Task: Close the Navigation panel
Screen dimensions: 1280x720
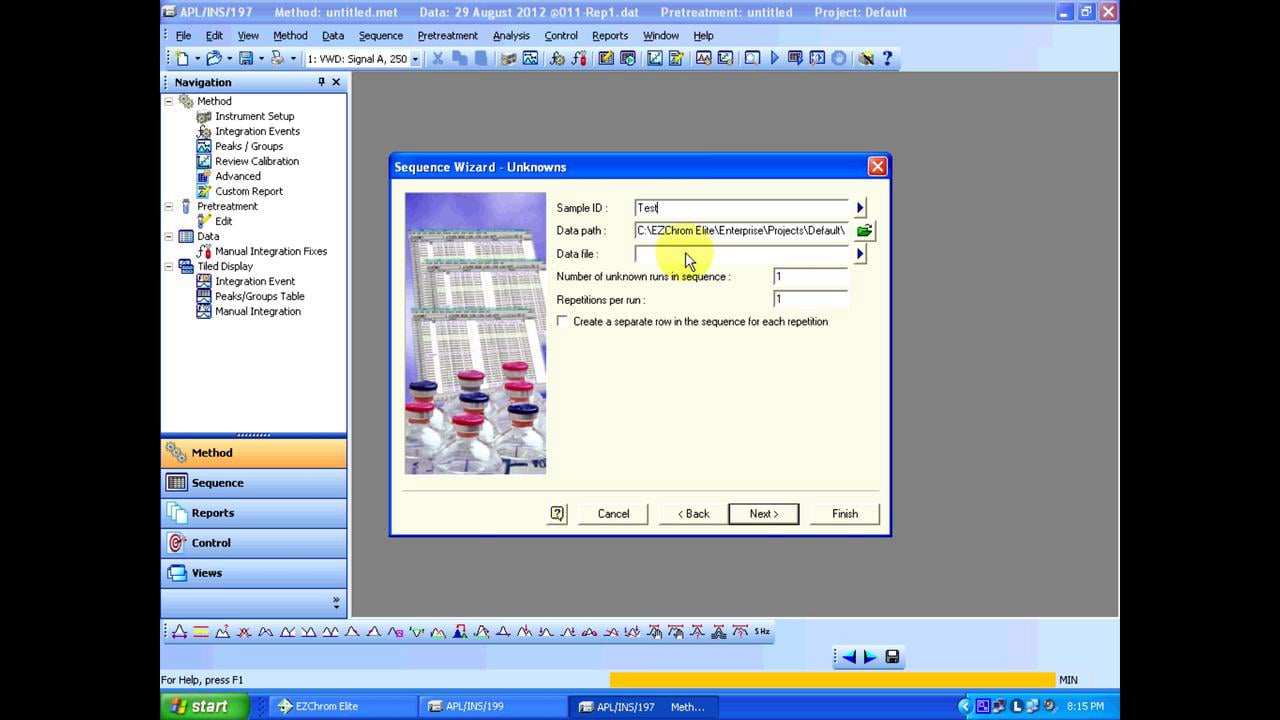Action: click(x=336, y=82)
